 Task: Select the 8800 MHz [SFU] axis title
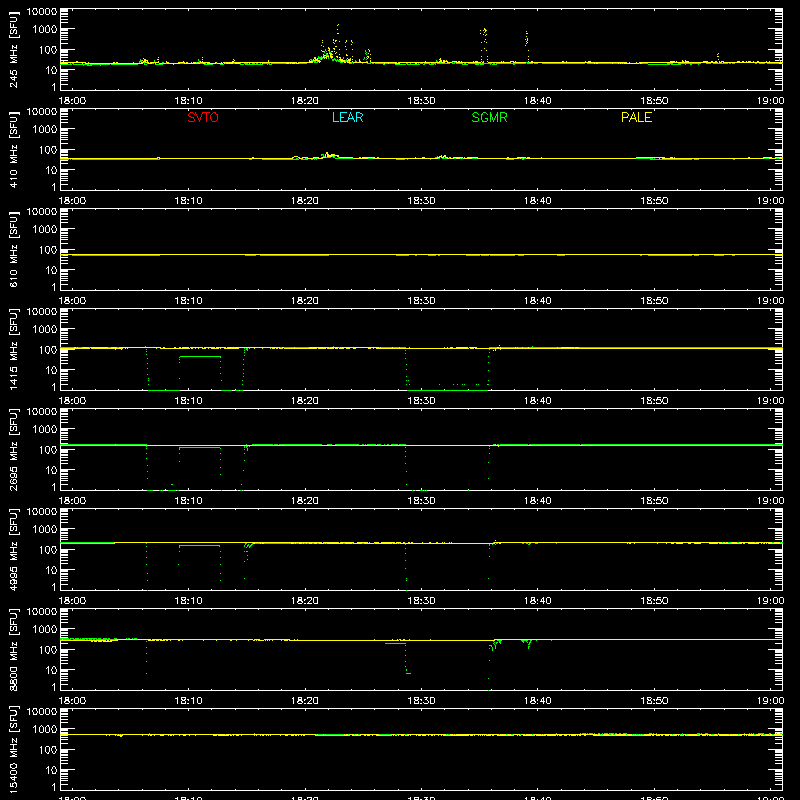[x=14, y=649]
